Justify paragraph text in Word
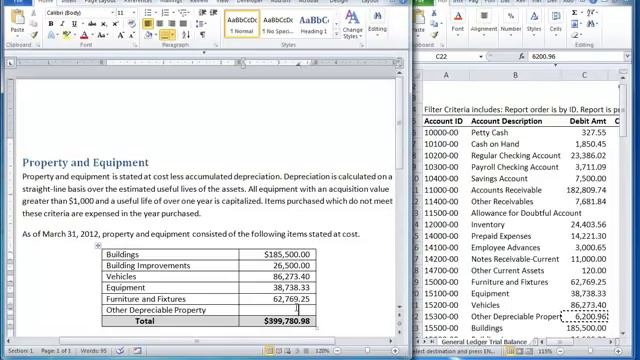 183,24
